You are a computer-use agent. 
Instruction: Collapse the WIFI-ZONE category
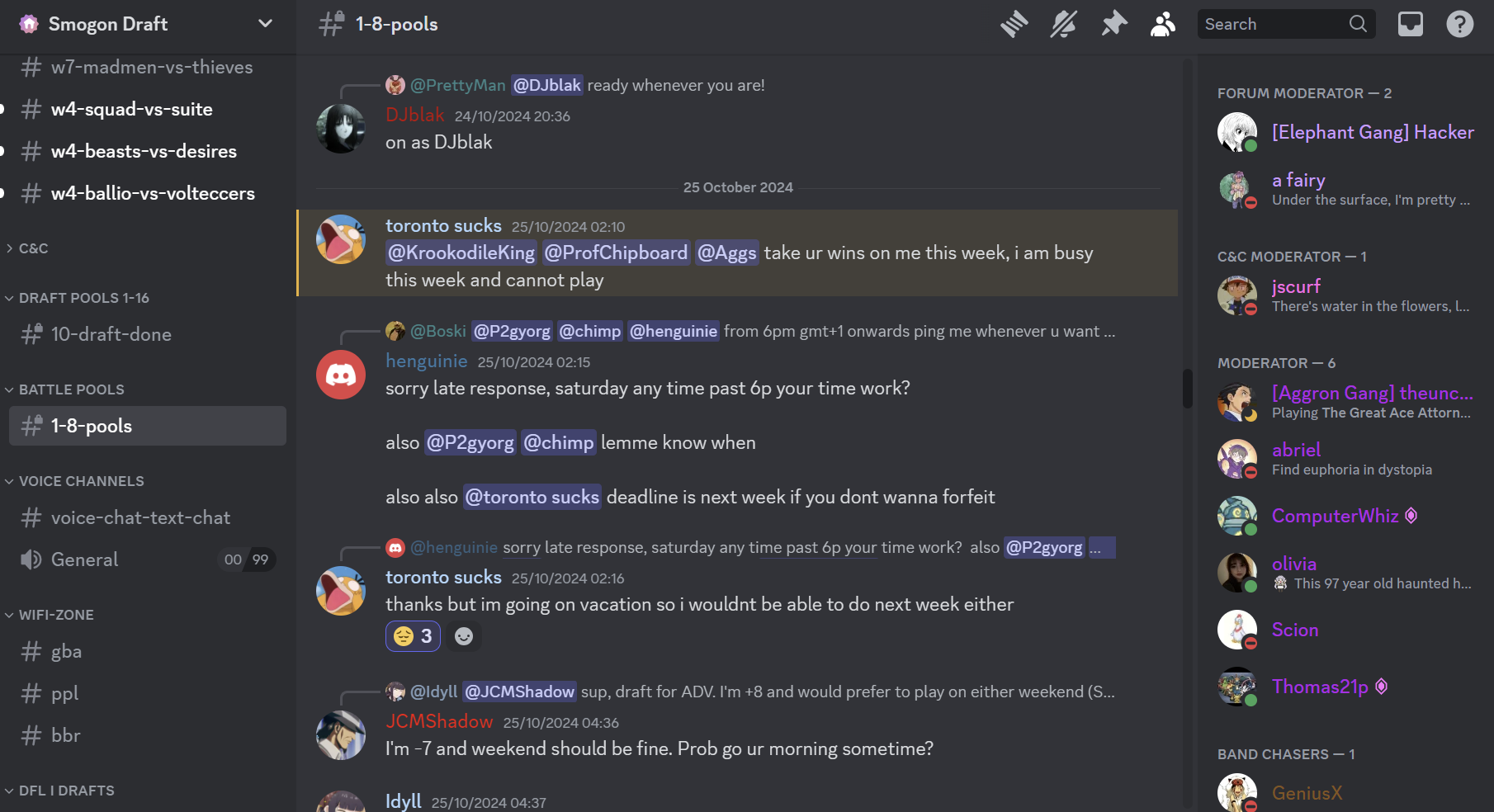coord(56,615)
